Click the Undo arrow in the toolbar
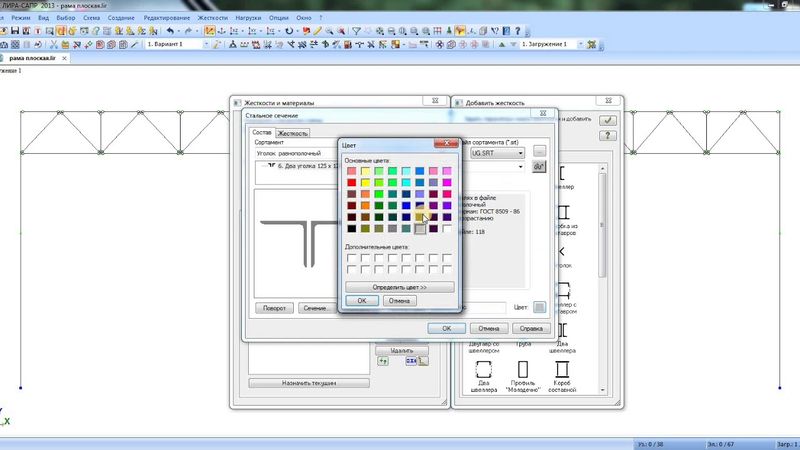Image resolution: width=800 pixels, height=450 pixels. [171, 31]
